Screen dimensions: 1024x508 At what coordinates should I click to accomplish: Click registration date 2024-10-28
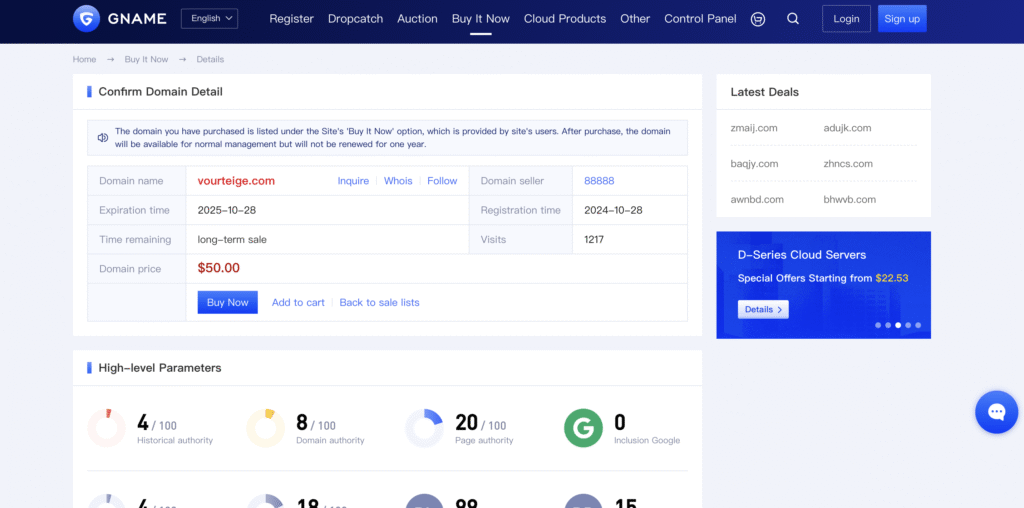point(611,210)
